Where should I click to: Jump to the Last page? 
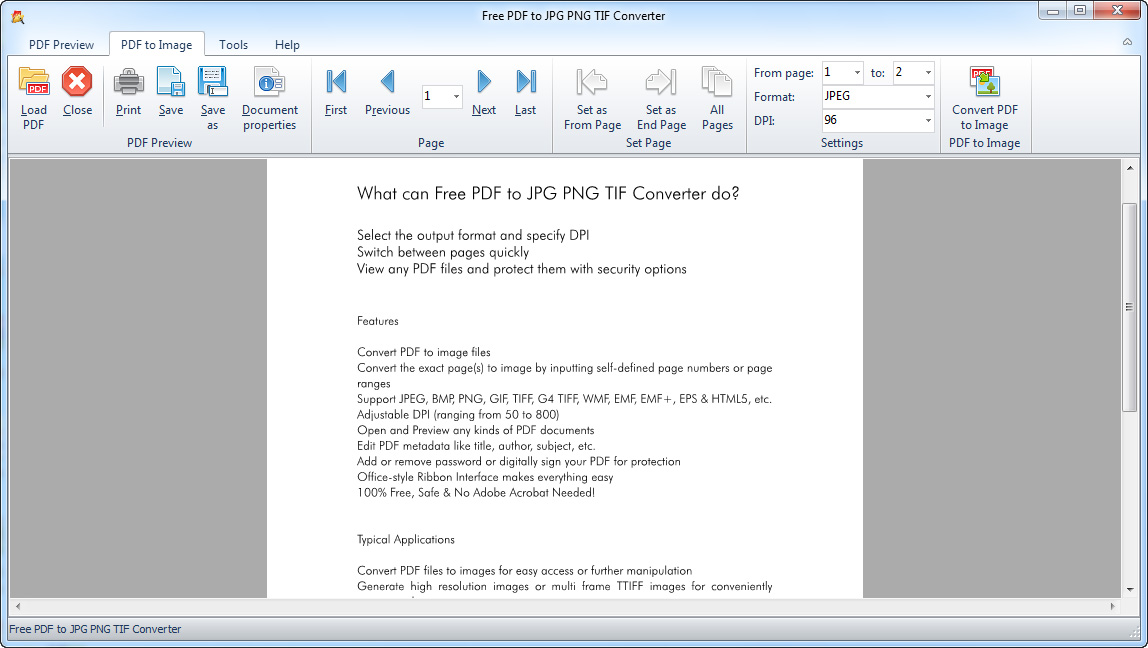526,81
